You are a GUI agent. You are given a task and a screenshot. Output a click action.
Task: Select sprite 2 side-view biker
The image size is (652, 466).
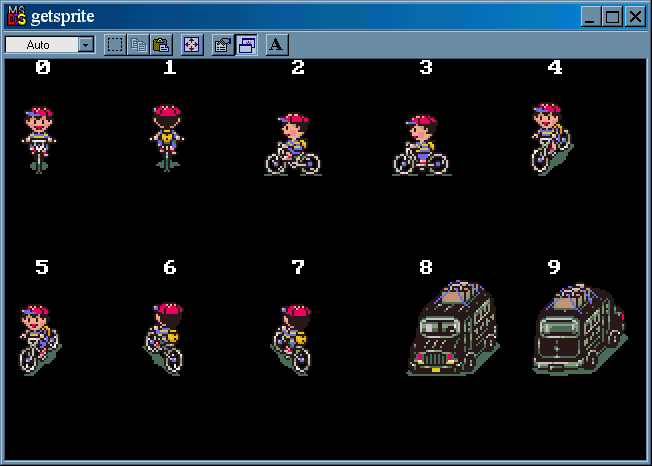coord(293,144)
